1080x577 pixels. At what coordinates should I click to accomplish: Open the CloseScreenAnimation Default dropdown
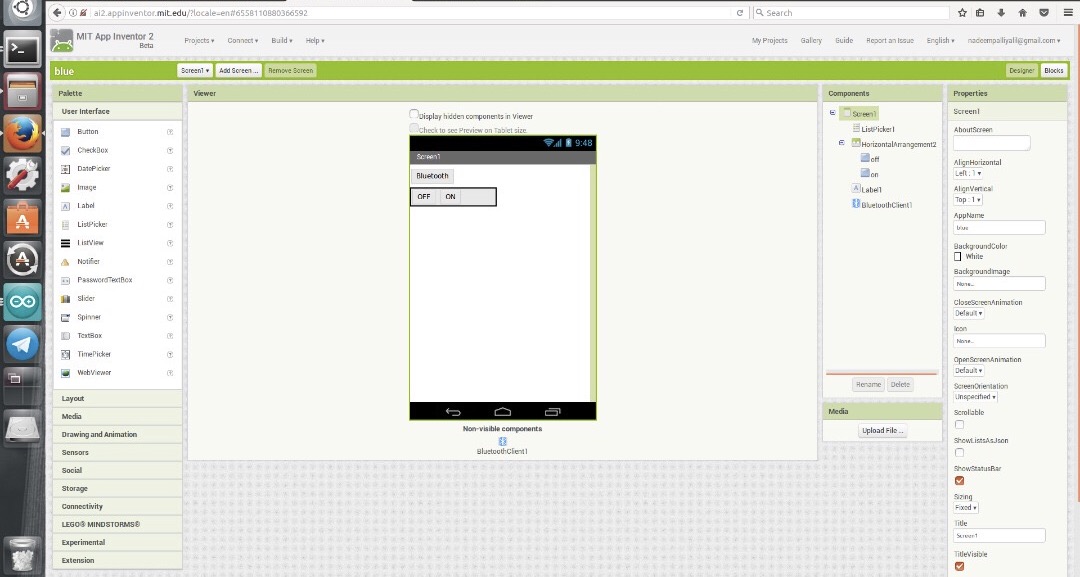click(968, 313)
